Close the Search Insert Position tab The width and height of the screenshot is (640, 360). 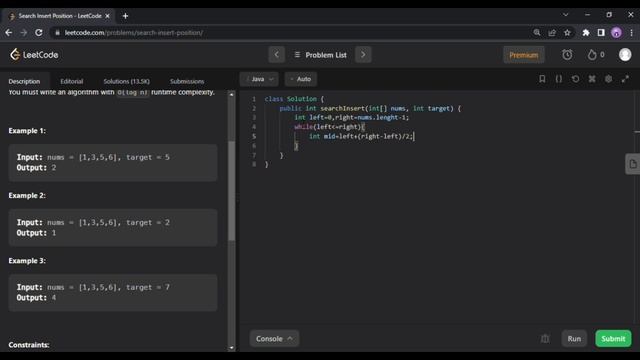coord(107,16)
